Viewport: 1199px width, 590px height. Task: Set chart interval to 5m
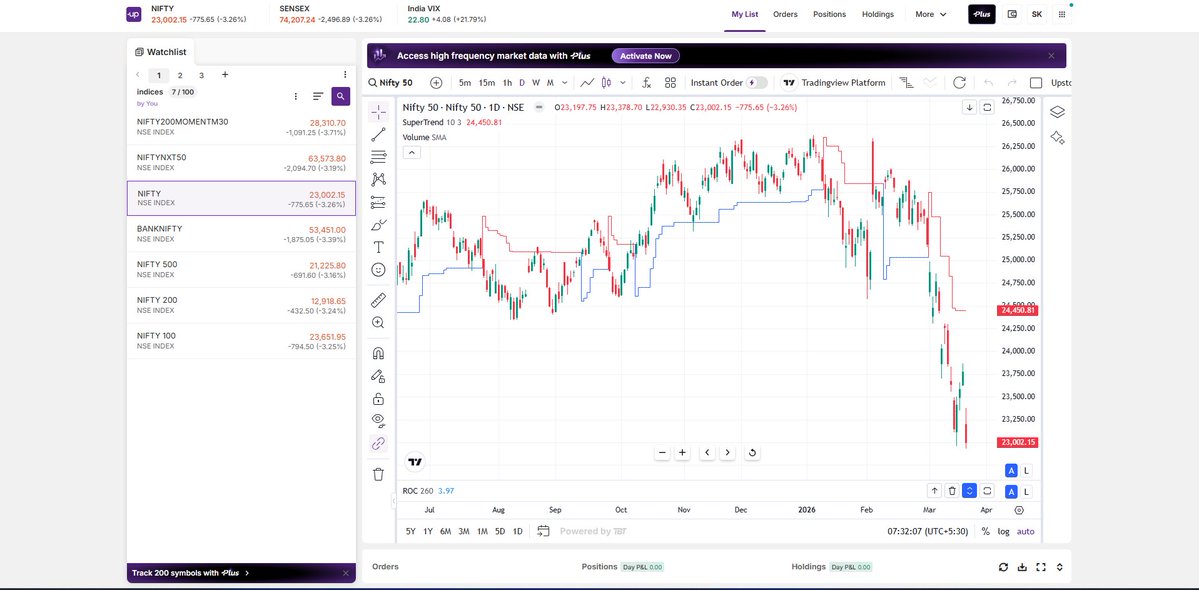pos(465,83)
